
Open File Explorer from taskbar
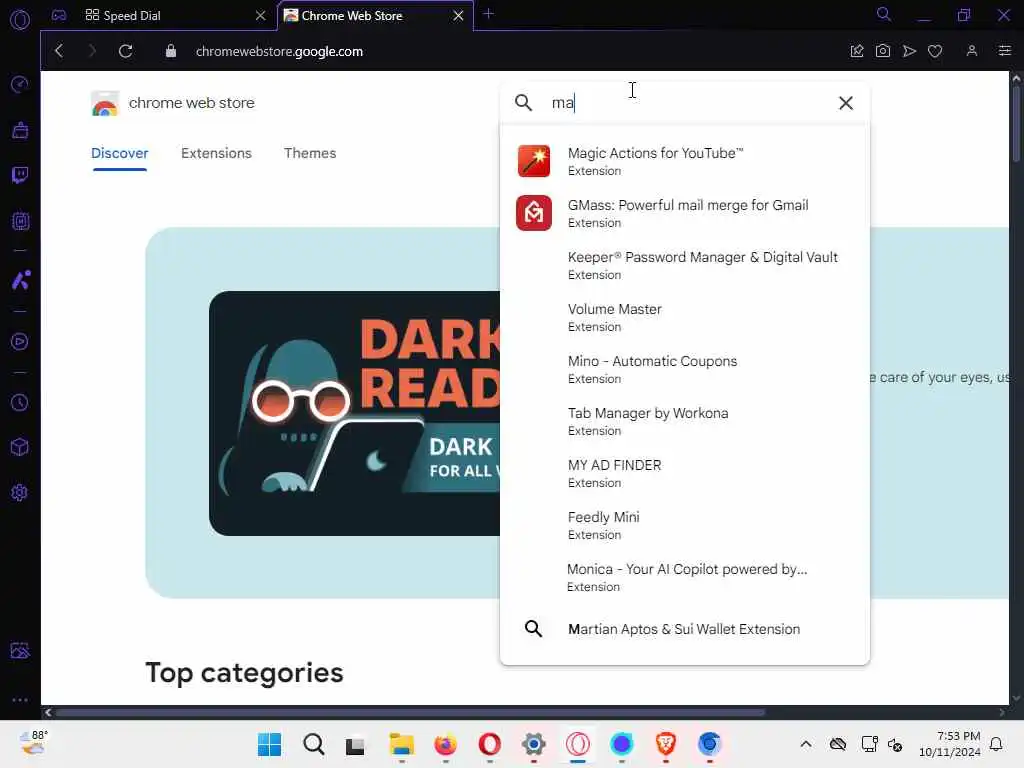(402, 744)
